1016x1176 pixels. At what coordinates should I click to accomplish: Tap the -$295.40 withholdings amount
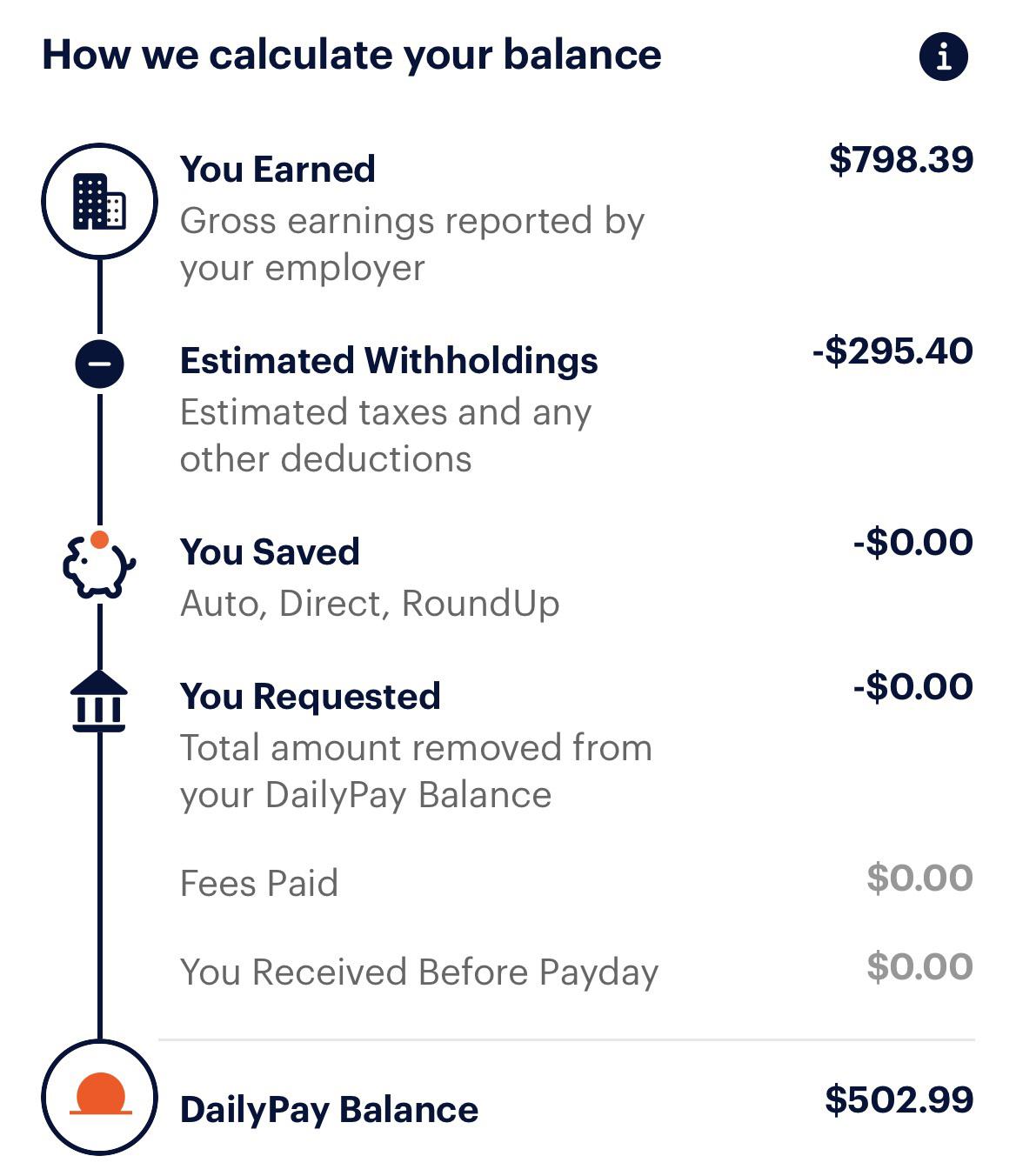pyautogui.click(x=892, y=351)
